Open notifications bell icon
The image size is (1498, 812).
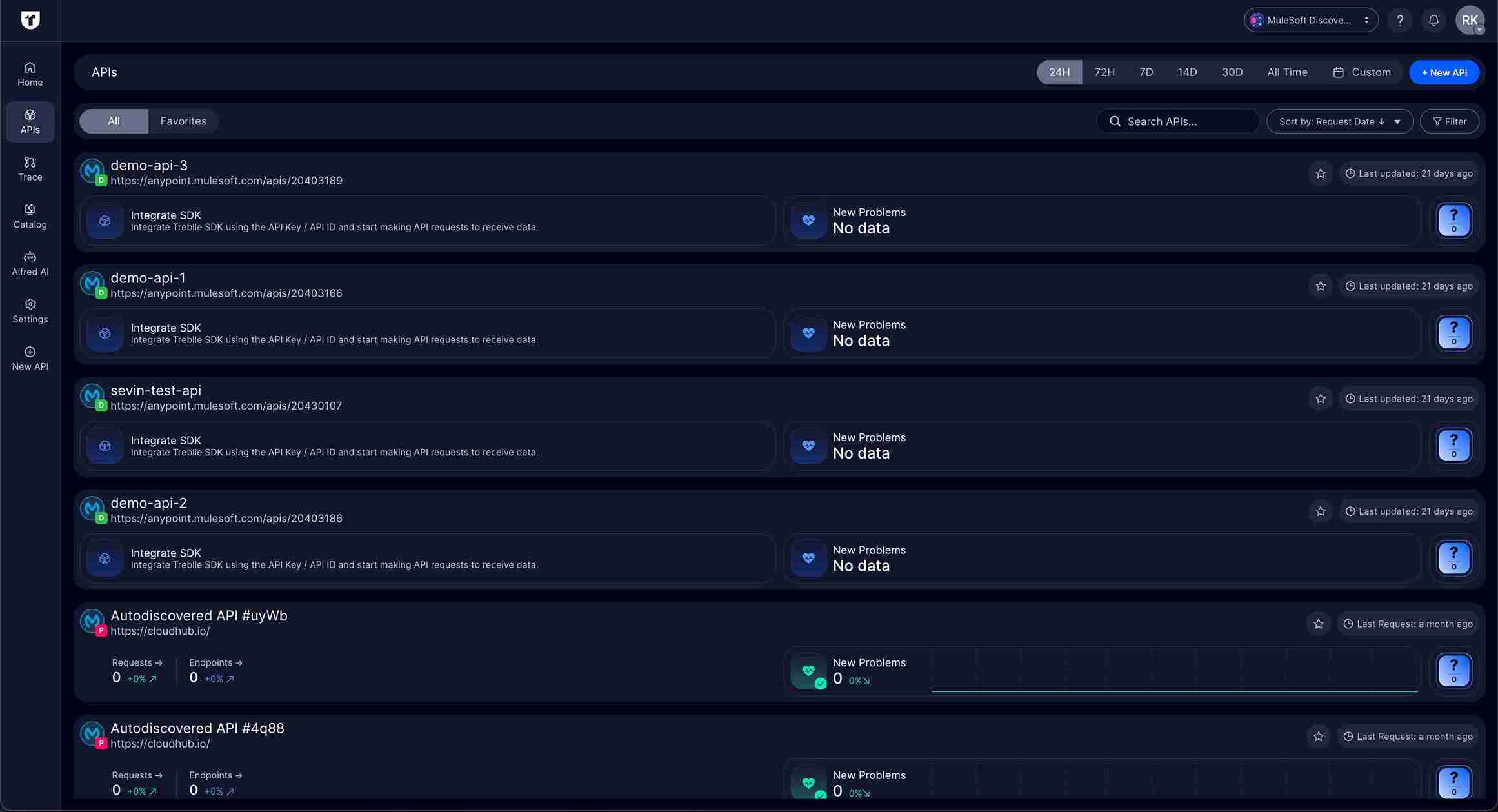pyautogui.click(x=1433, y=20)
